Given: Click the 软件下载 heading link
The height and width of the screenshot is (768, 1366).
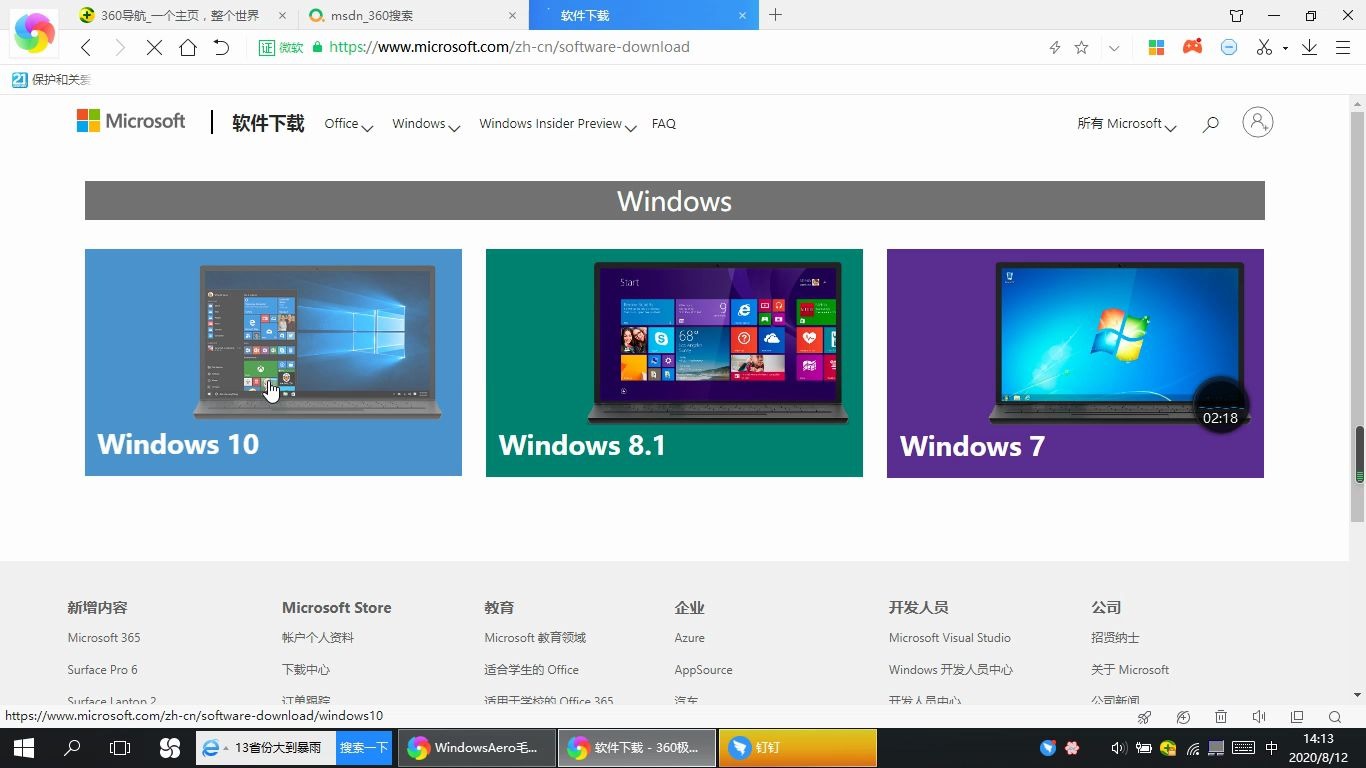Looking at the screenshot, I should [x=268, y=123].
